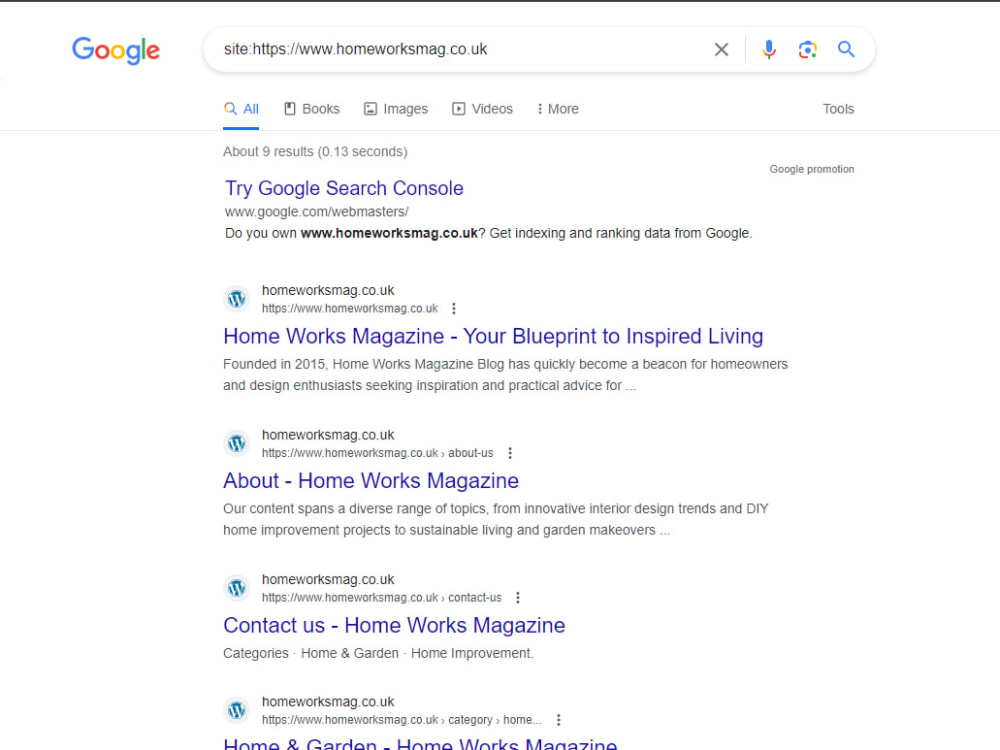Click the category › home breadcrumb URL
The height and width of the screenshot is (750, 1000).
coord(402,720)
